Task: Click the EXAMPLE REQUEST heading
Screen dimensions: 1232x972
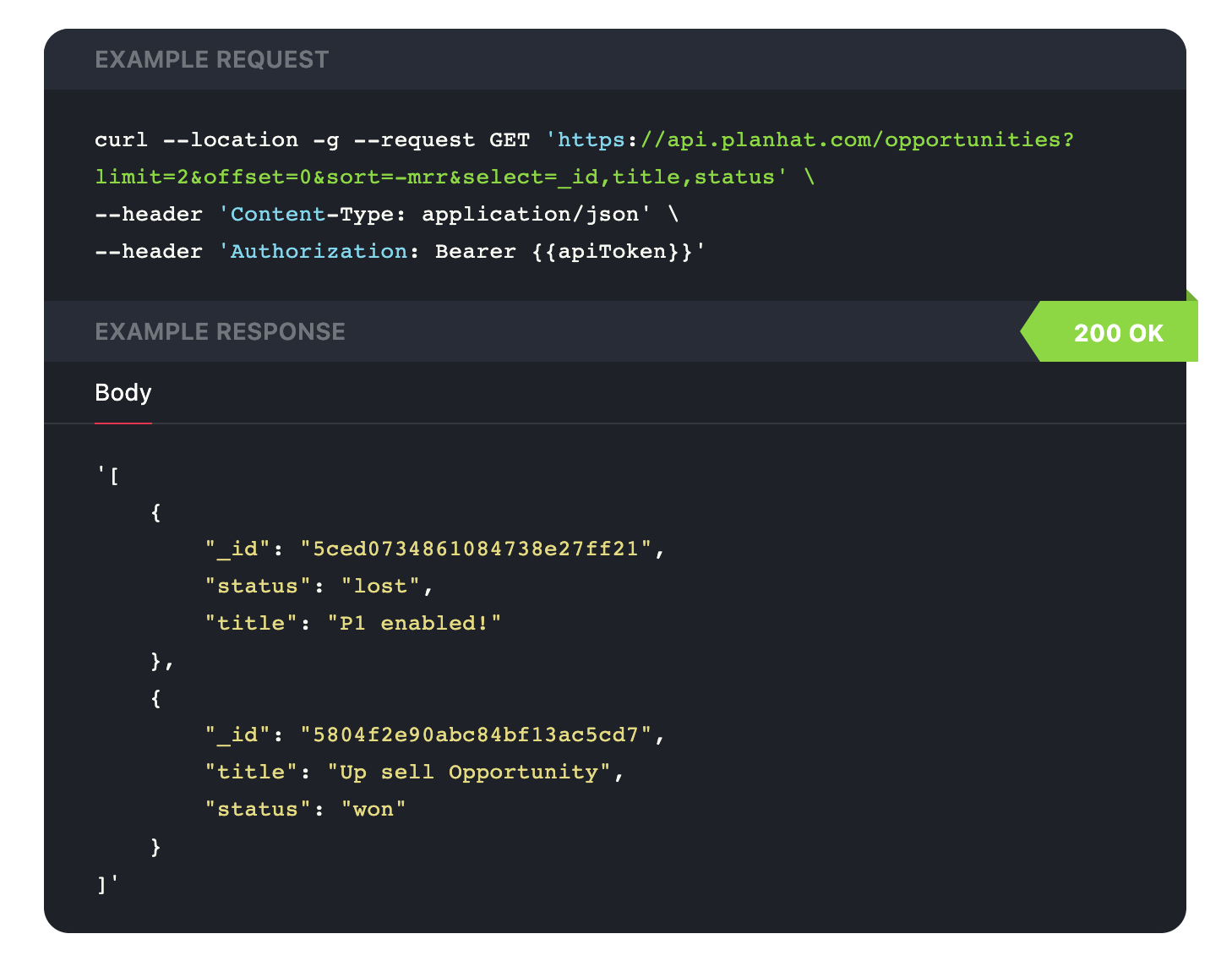Action: coord(211,60)
